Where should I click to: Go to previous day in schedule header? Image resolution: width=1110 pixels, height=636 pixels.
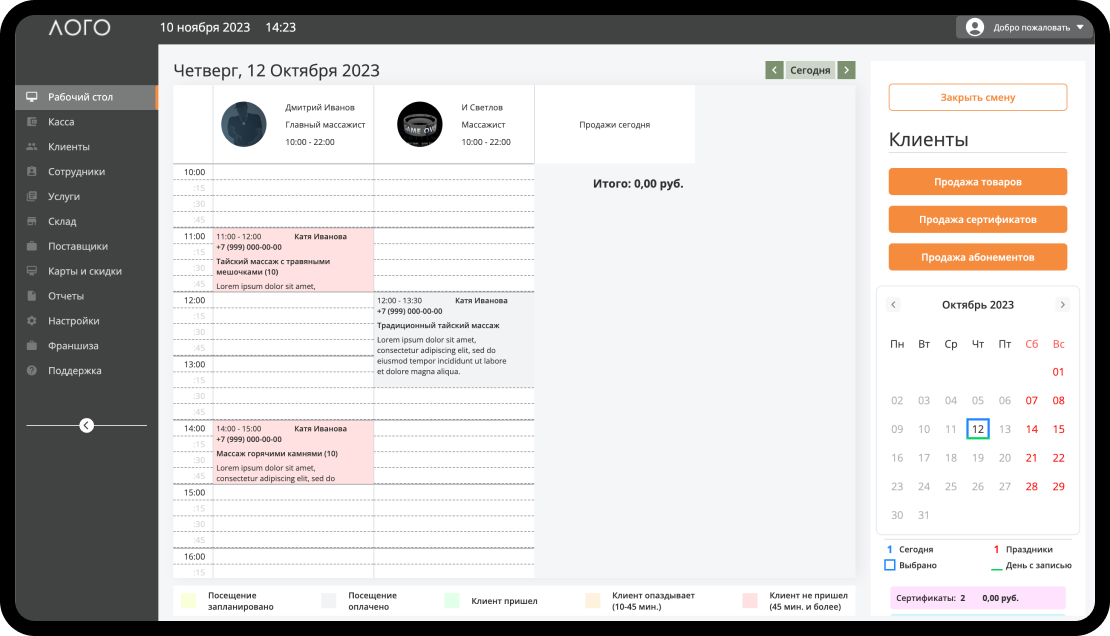774,70
